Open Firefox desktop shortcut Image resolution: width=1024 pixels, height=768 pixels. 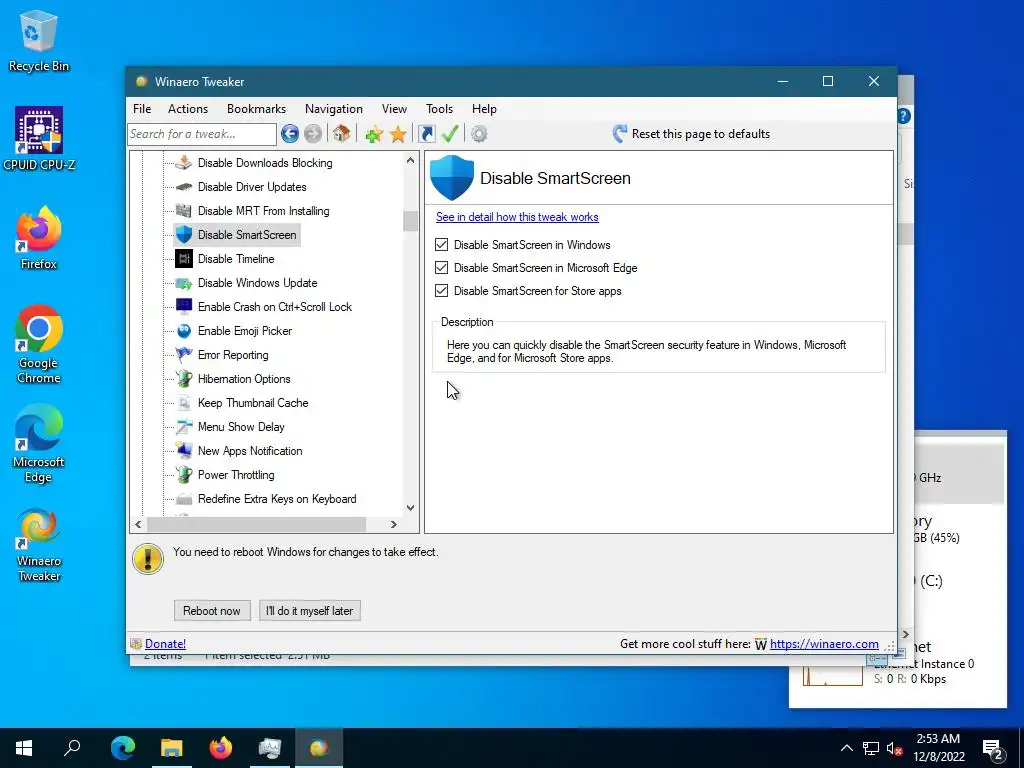tap(39, 238)
